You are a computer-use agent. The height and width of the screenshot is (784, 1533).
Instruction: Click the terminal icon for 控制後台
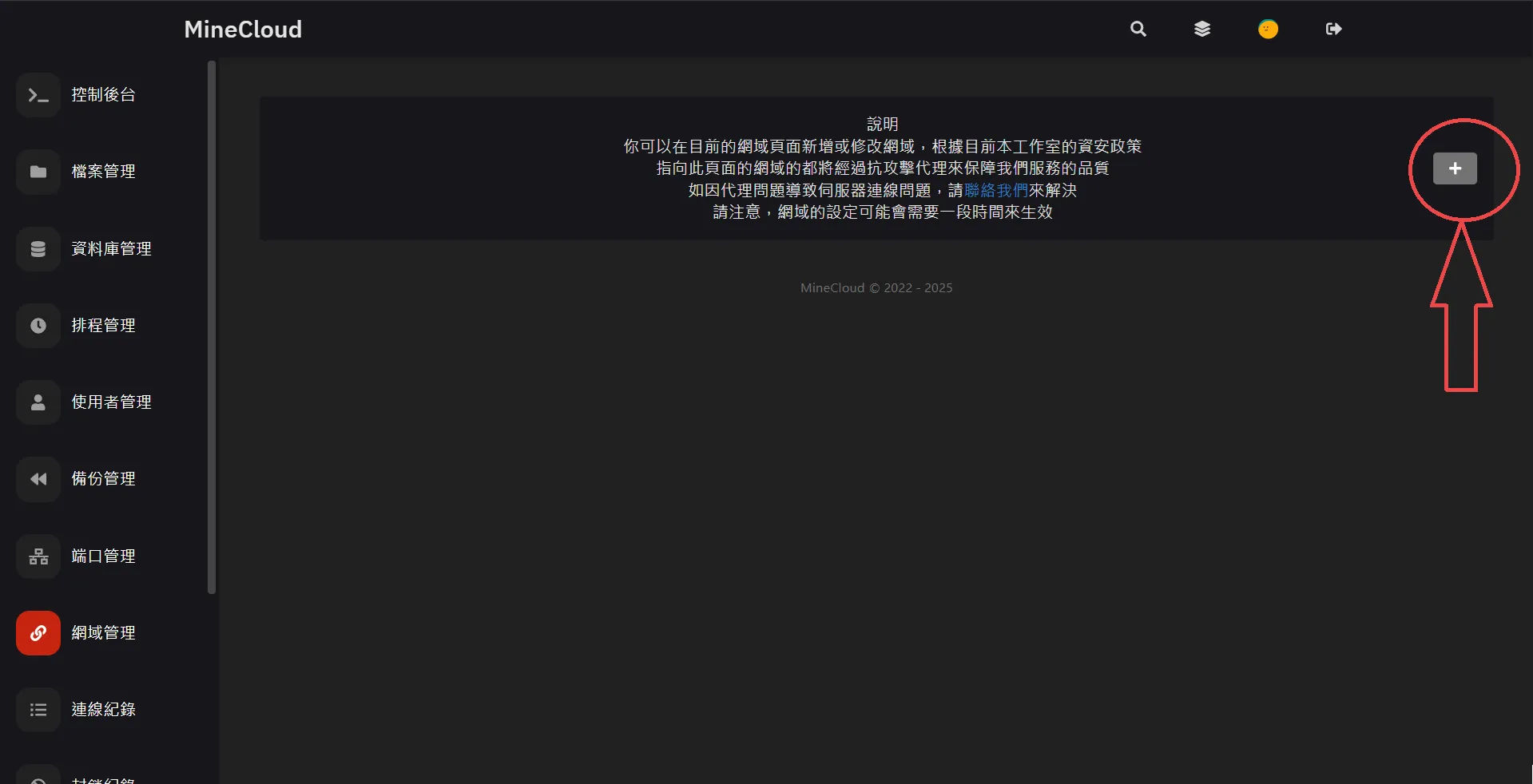coord(38,95)
